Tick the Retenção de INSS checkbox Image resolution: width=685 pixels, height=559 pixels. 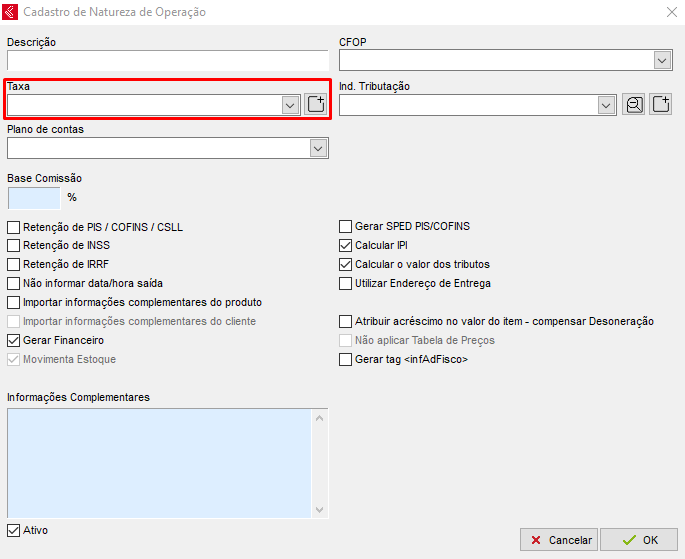[x=14, y=245]
